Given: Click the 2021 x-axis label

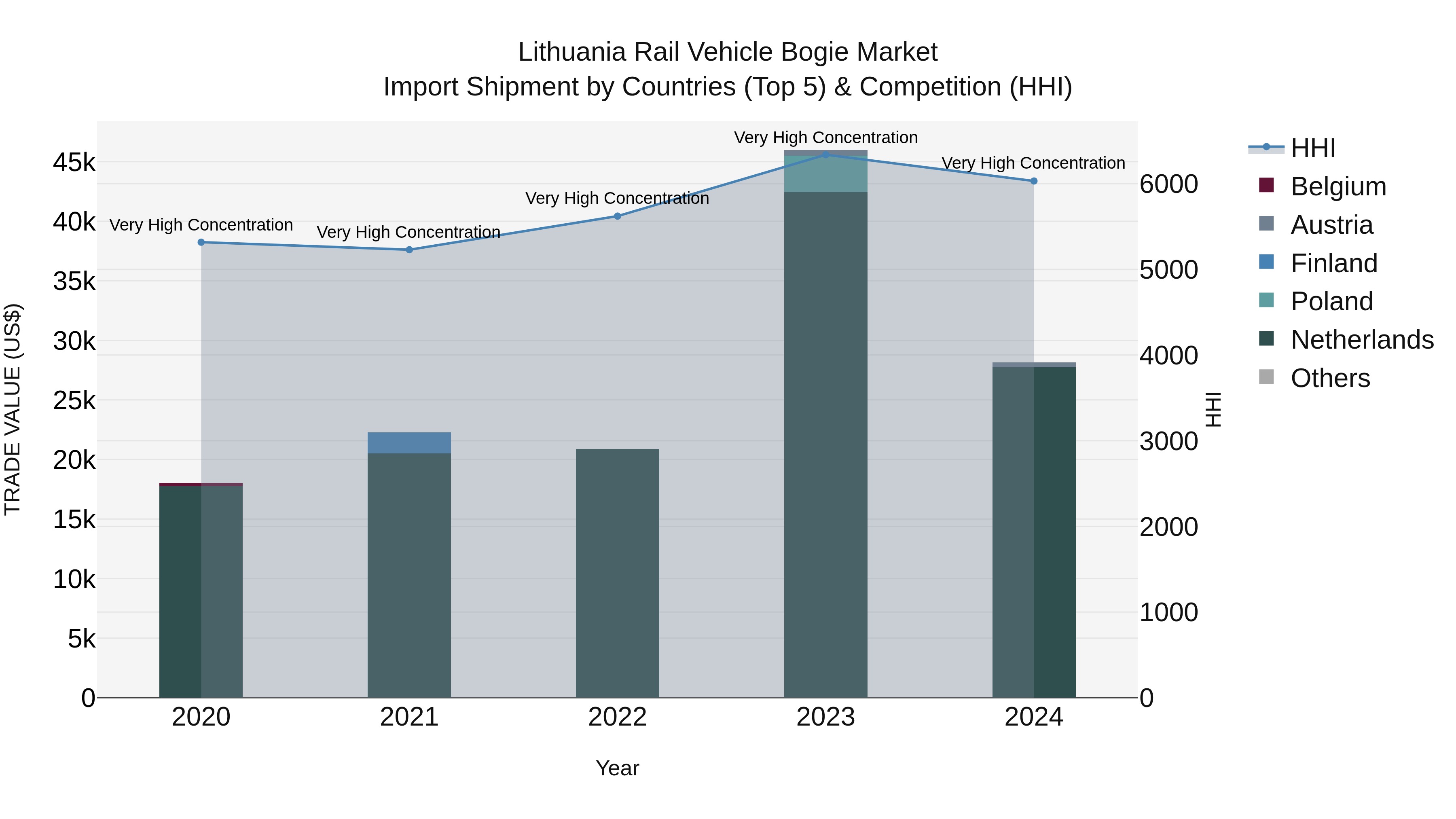Looking at the screenshot, I should point(409,717).
